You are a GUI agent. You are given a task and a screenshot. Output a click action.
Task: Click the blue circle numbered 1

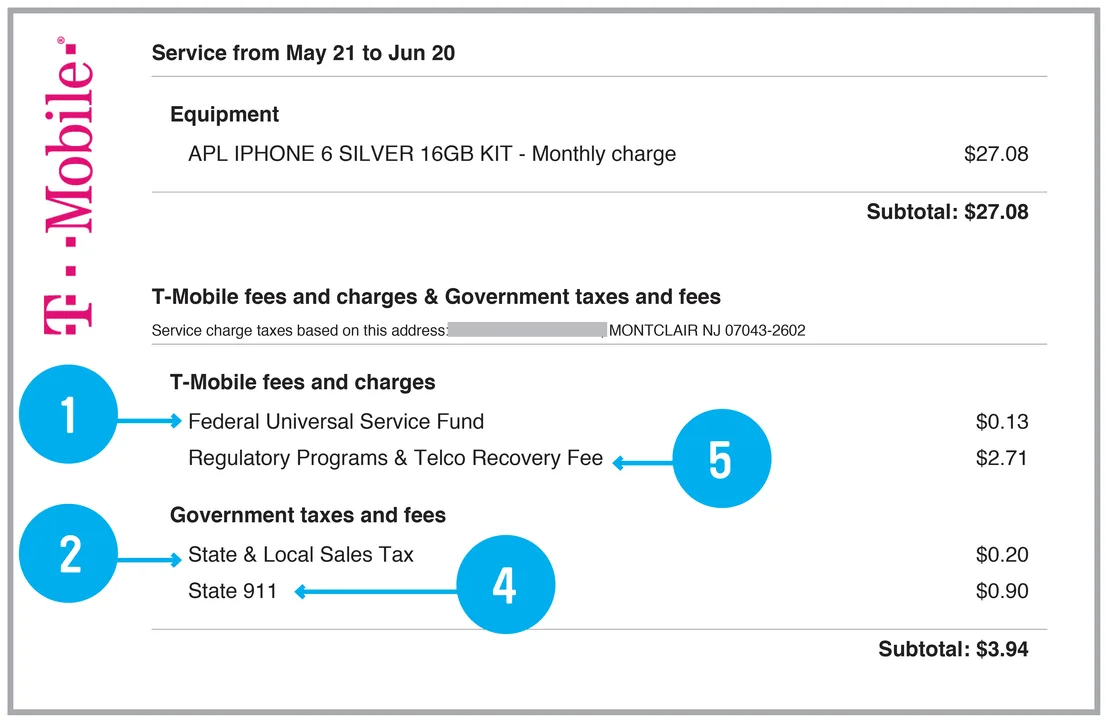[69, 415]
